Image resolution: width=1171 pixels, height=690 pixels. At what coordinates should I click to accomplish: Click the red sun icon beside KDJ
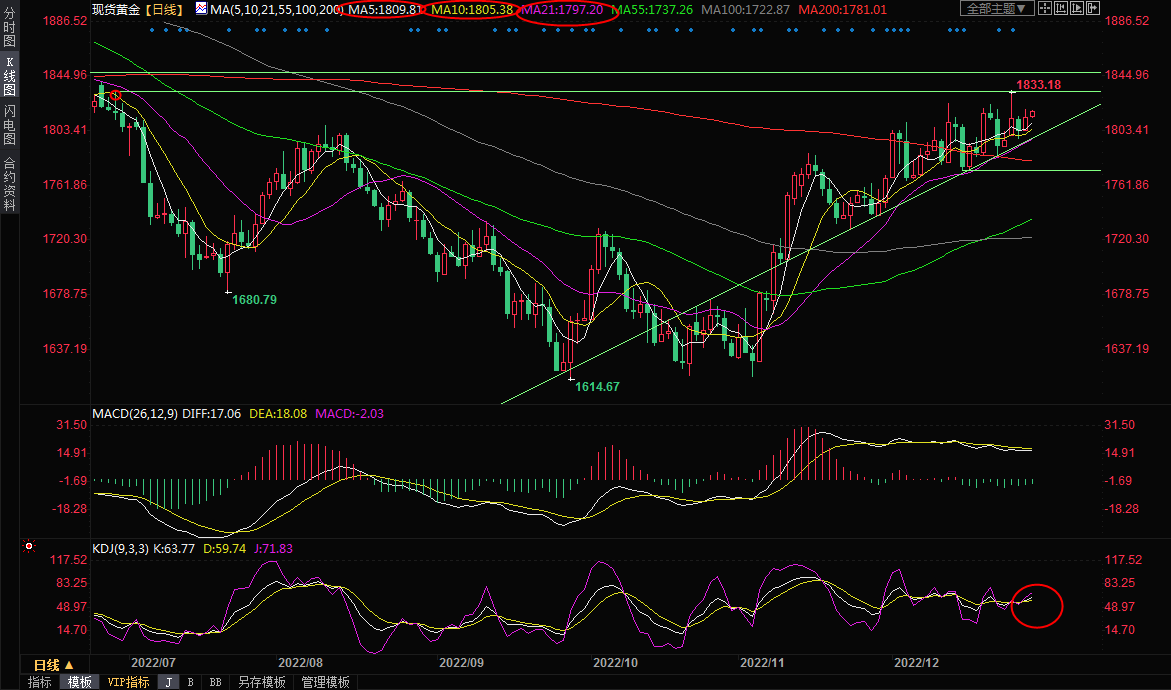[x=28, y=548]
